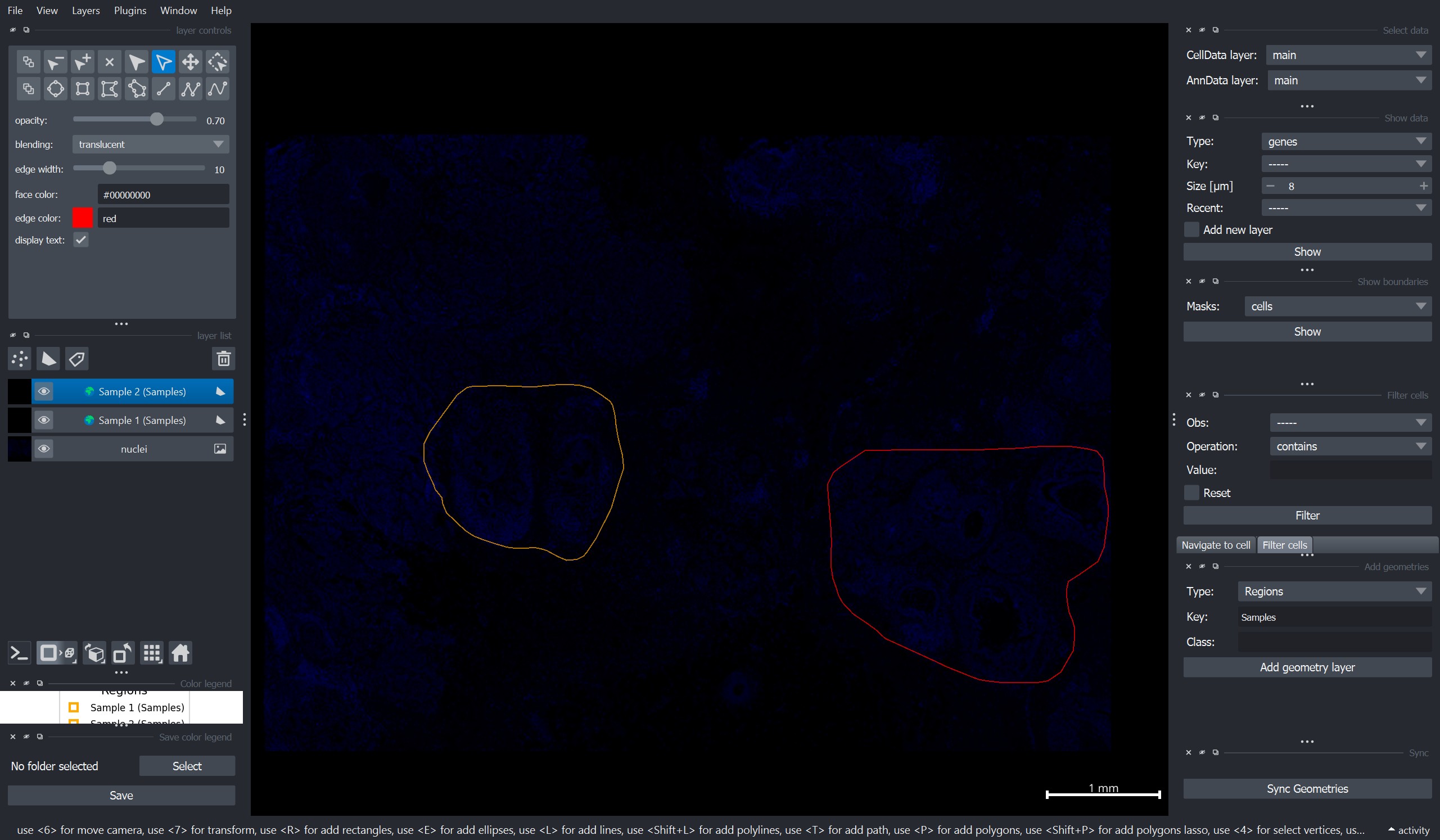Viewport: 1440px width, 840px height.
Task: Expand the Show data Type dropdown
Action: pos(1346,142)
